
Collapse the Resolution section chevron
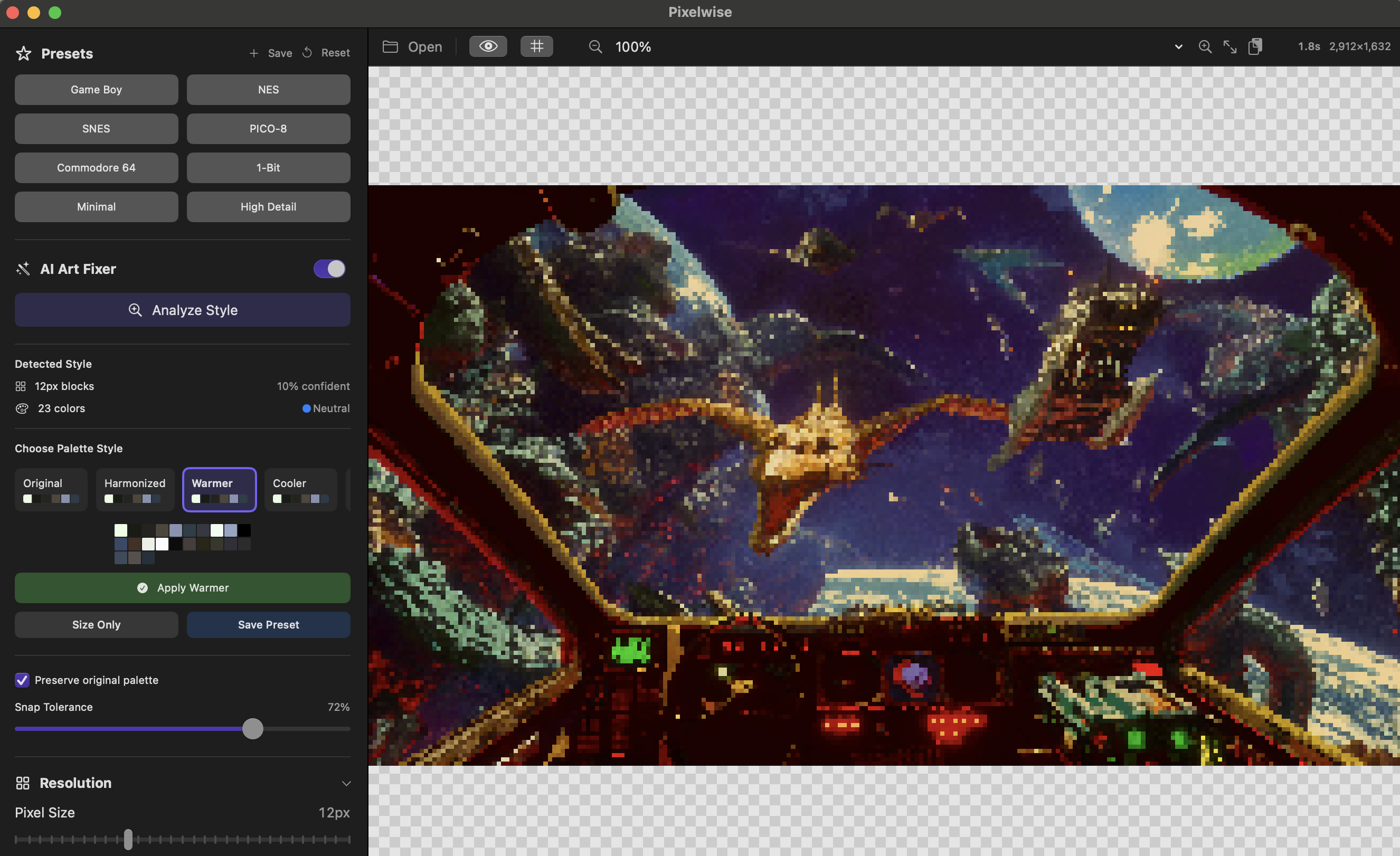(346, 783)
